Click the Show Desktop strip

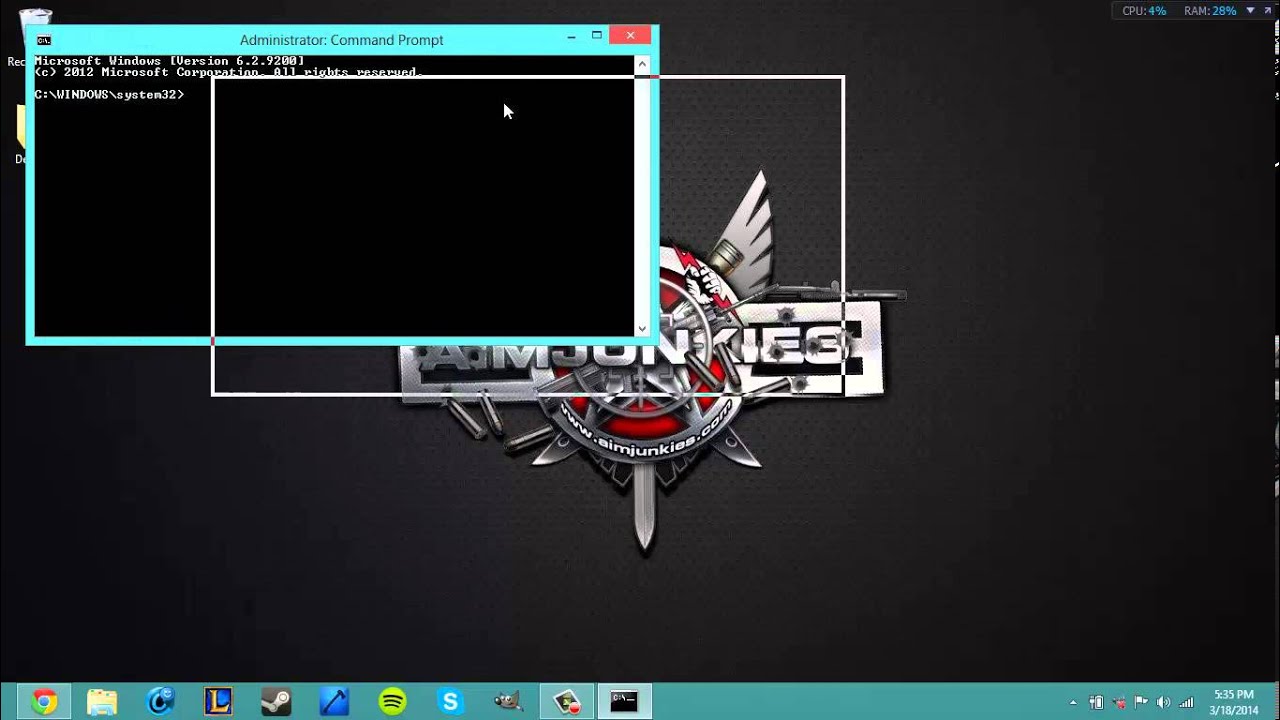point(1275,702)
